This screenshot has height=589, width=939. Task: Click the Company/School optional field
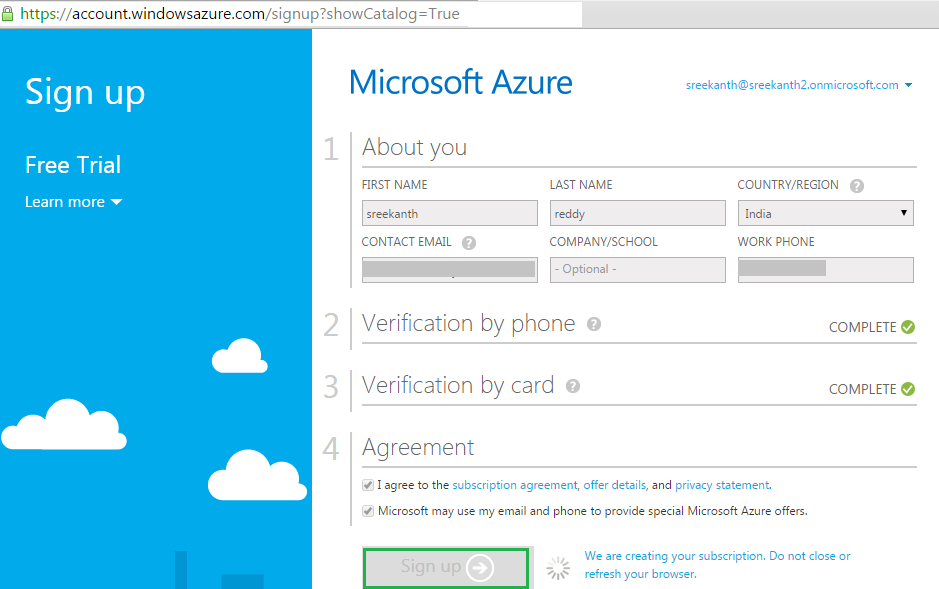click(638, 269)
